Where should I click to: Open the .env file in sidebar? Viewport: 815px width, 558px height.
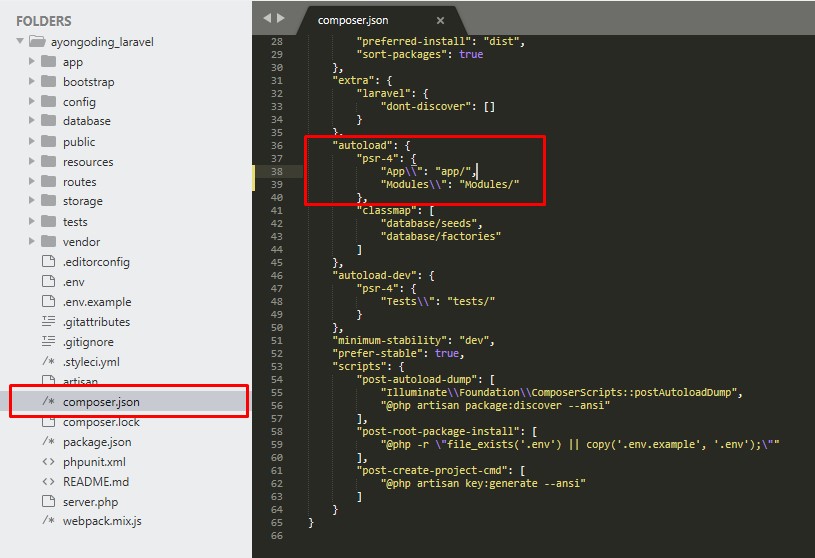coord(73,282)
